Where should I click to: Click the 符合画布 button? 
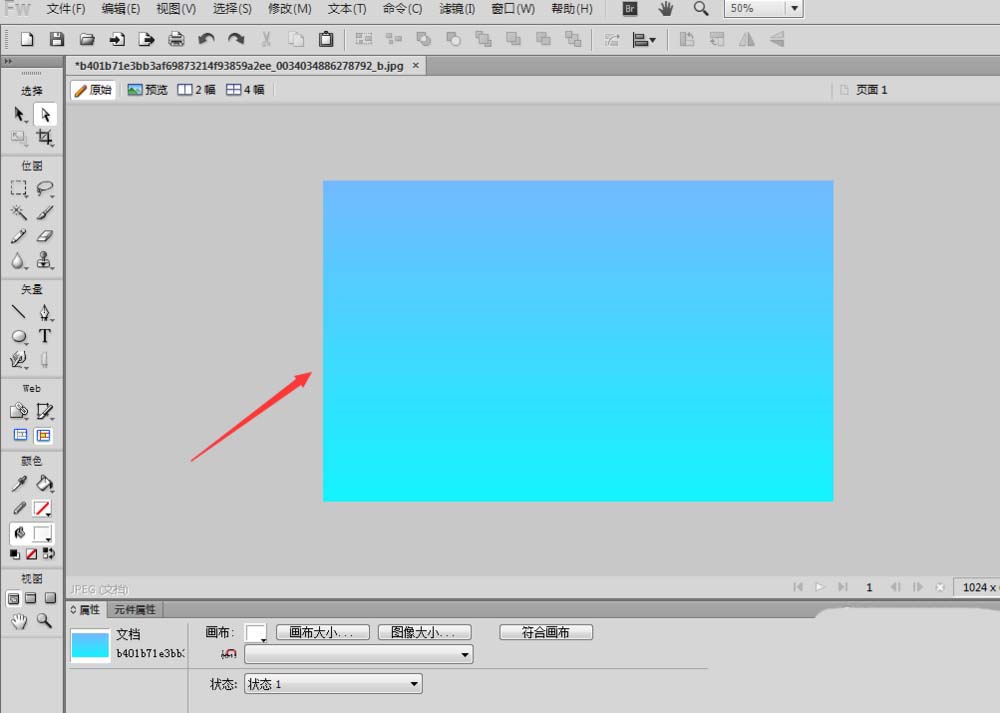(546, 632)
